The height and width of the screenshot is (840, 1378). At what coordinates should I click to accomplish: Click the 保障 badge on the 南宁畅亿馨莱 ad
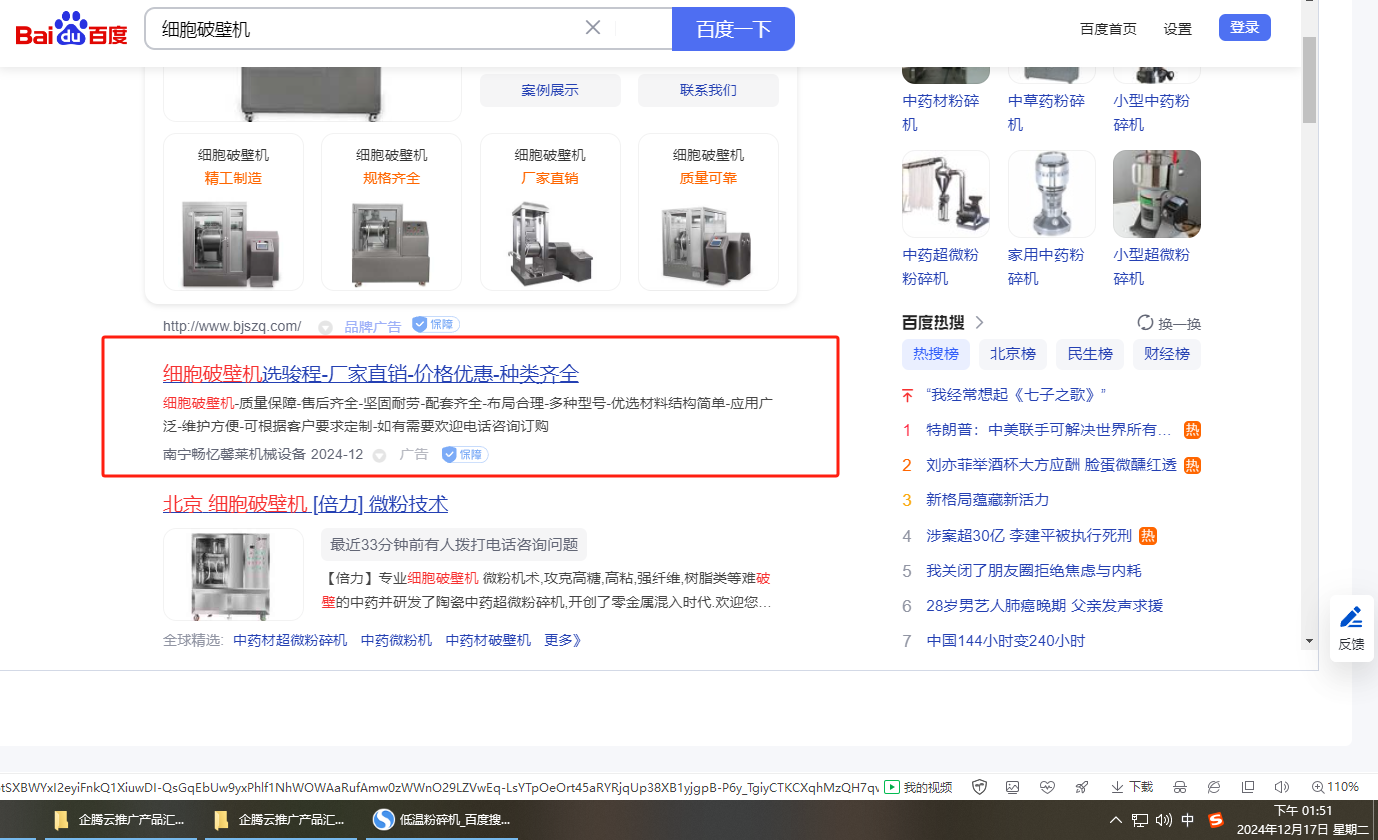coord(465,454)
